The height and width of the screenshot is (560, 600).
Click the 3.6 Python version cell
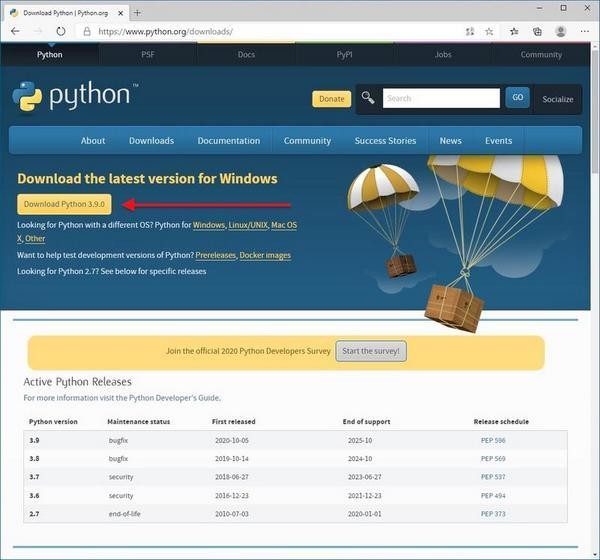34,496
